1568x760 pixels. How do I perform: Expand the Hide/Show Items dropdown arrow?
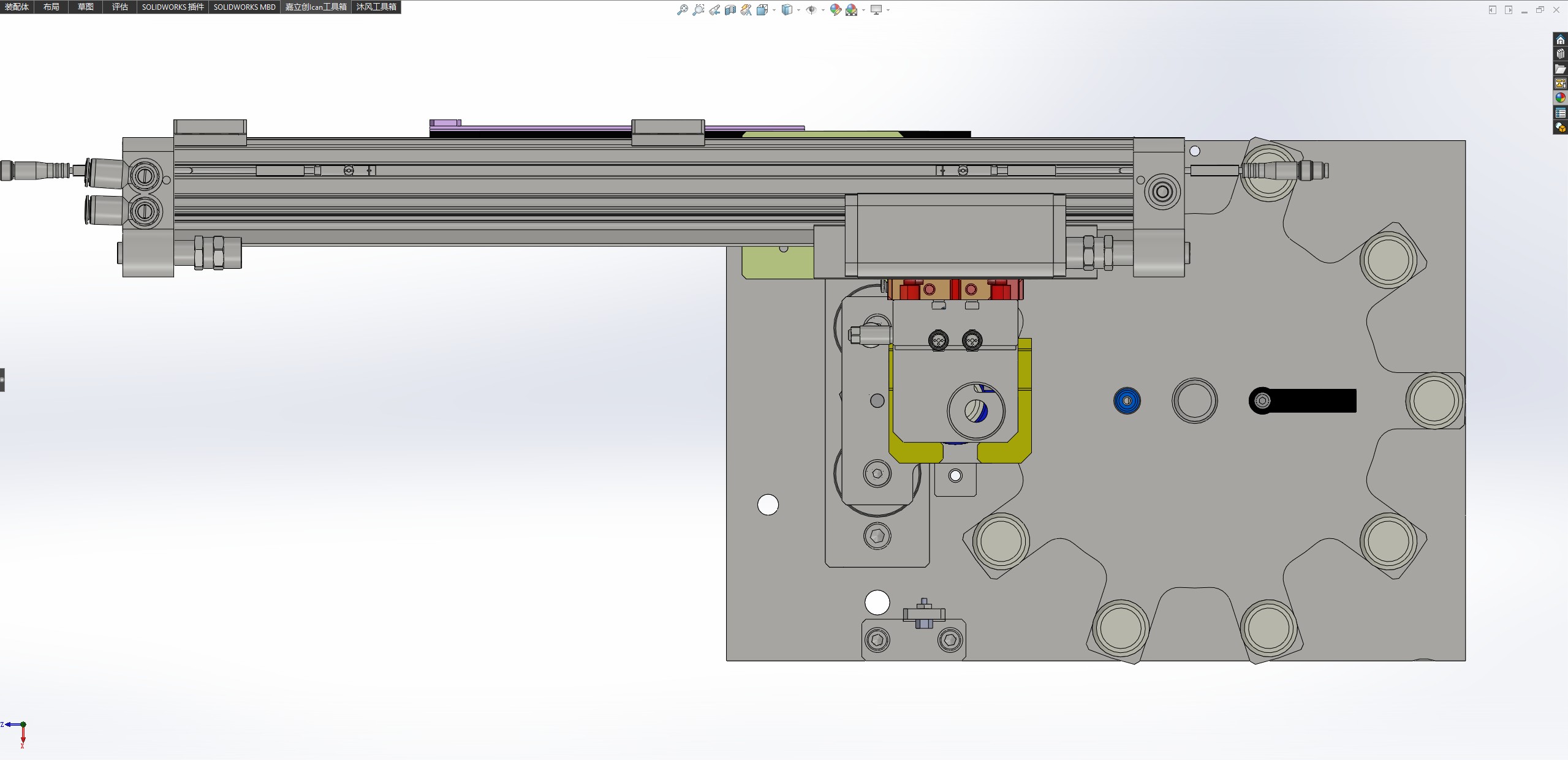(822, 10)
